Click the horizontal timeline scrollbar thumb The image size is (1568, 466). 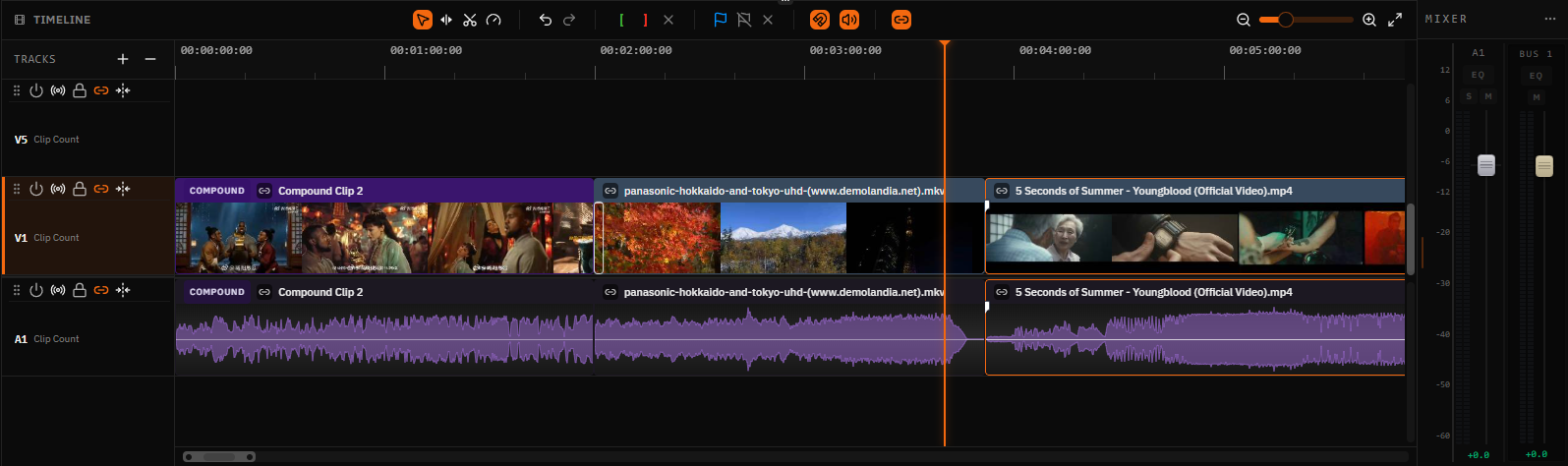[x=219, y=456]
